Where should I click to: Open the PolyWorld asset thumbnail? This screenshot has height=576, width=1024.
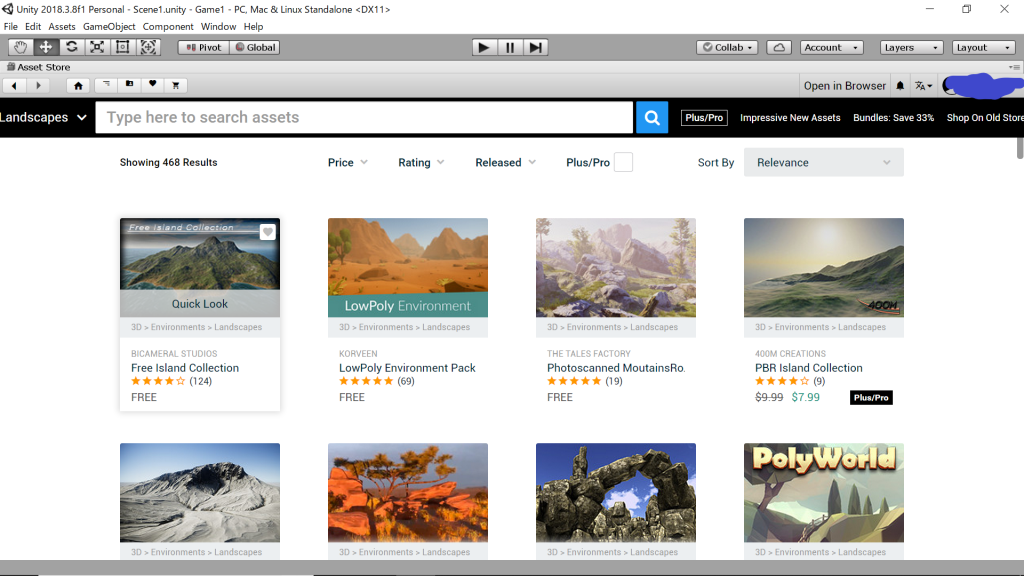[824, 493]
